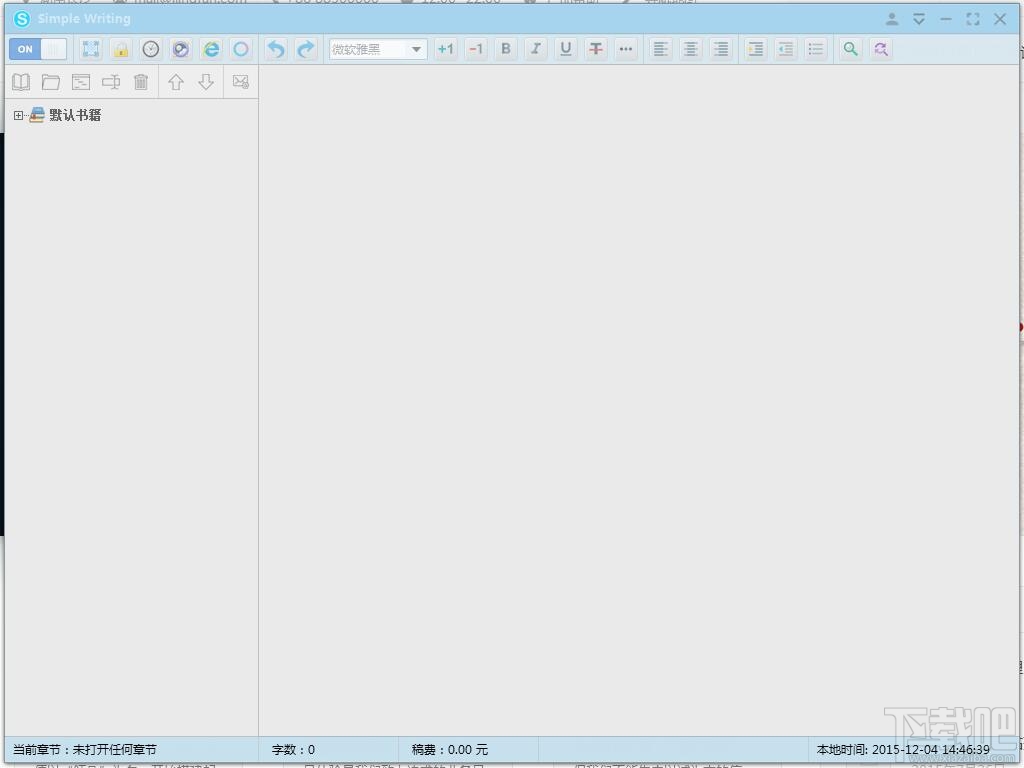
Task: Click the 稿费：0.00 元 status entry
Action: pos(450,750)
